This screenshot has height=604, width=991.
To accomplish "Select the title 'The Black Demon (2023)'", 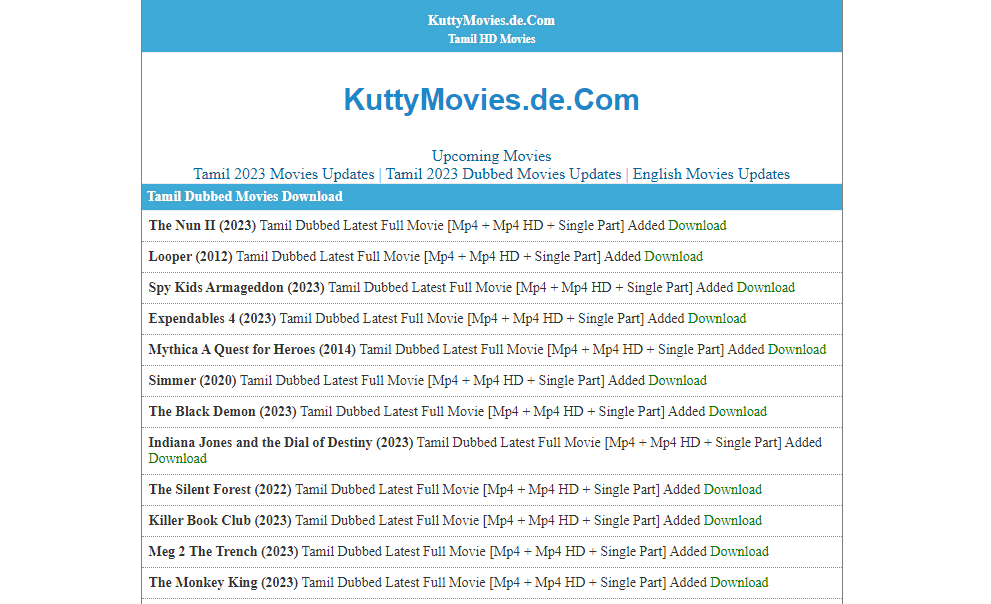I will pyautogui.click(x=222, y=411).
